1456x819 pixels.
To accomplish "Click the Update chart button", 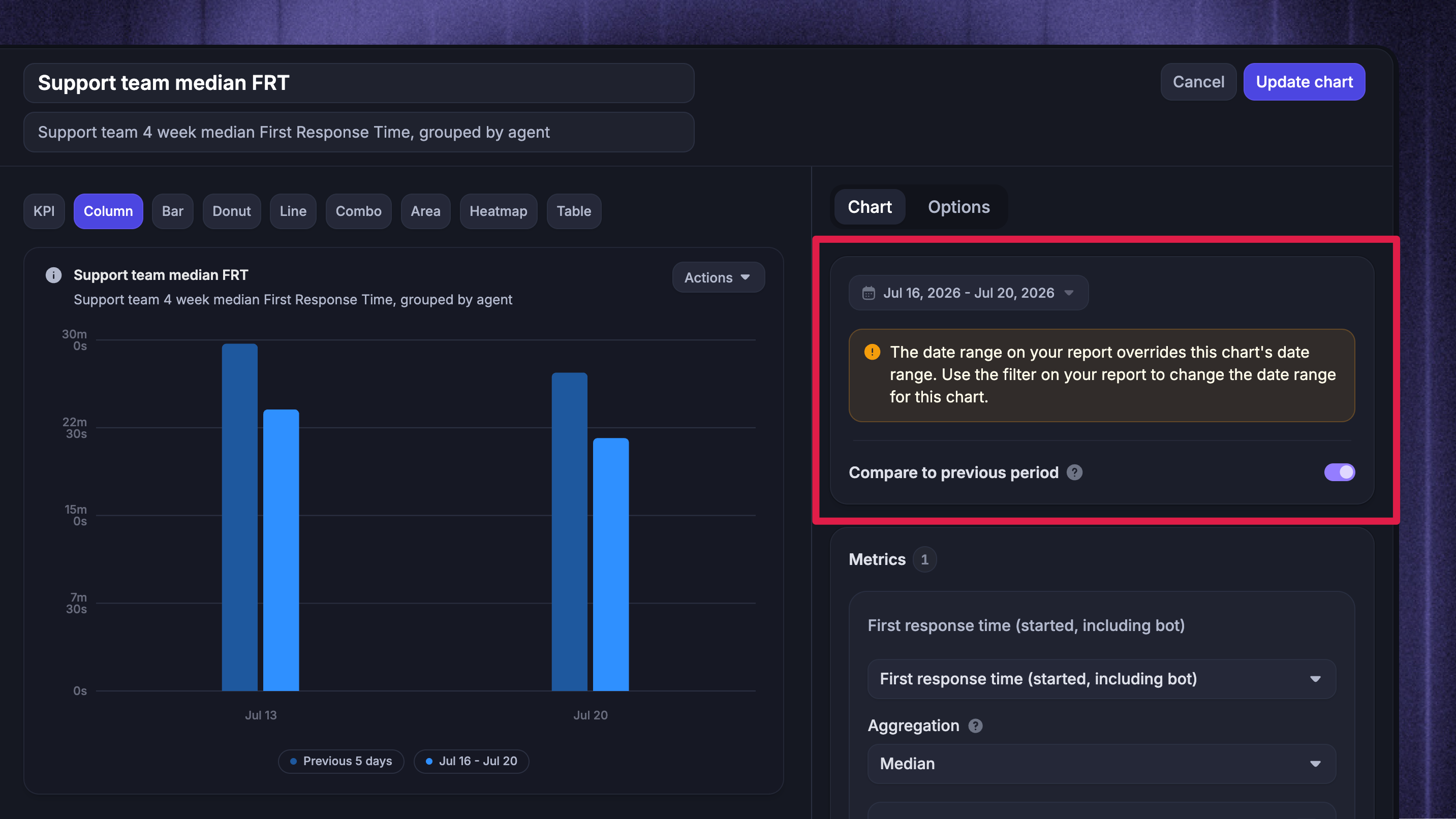I will click(x=1304, y=82).
